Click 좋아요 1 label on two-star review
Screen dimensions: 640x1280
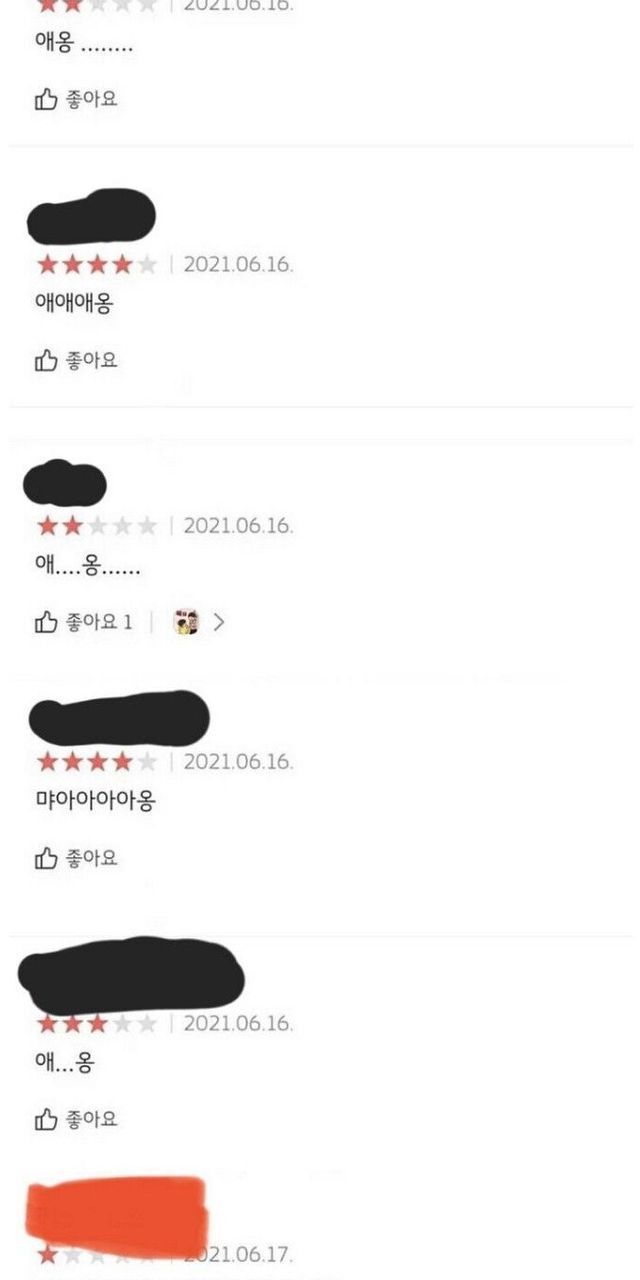tap(99, 622)
